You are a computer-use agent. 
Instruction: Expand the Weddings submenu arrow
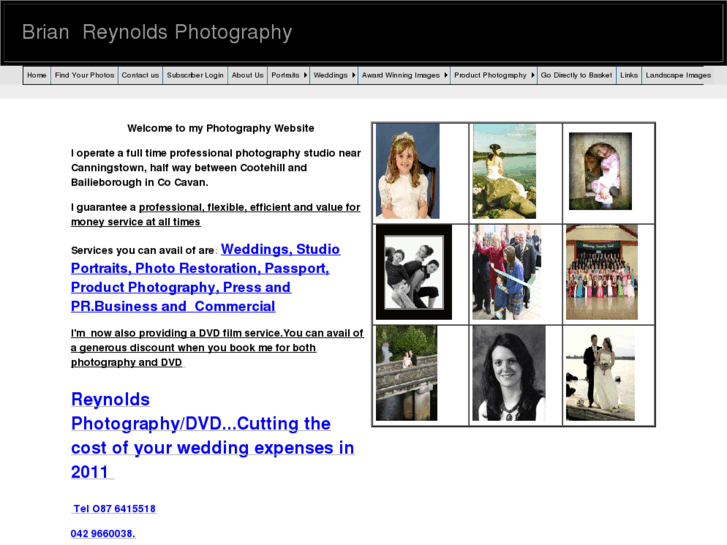(x=354, y=75)
